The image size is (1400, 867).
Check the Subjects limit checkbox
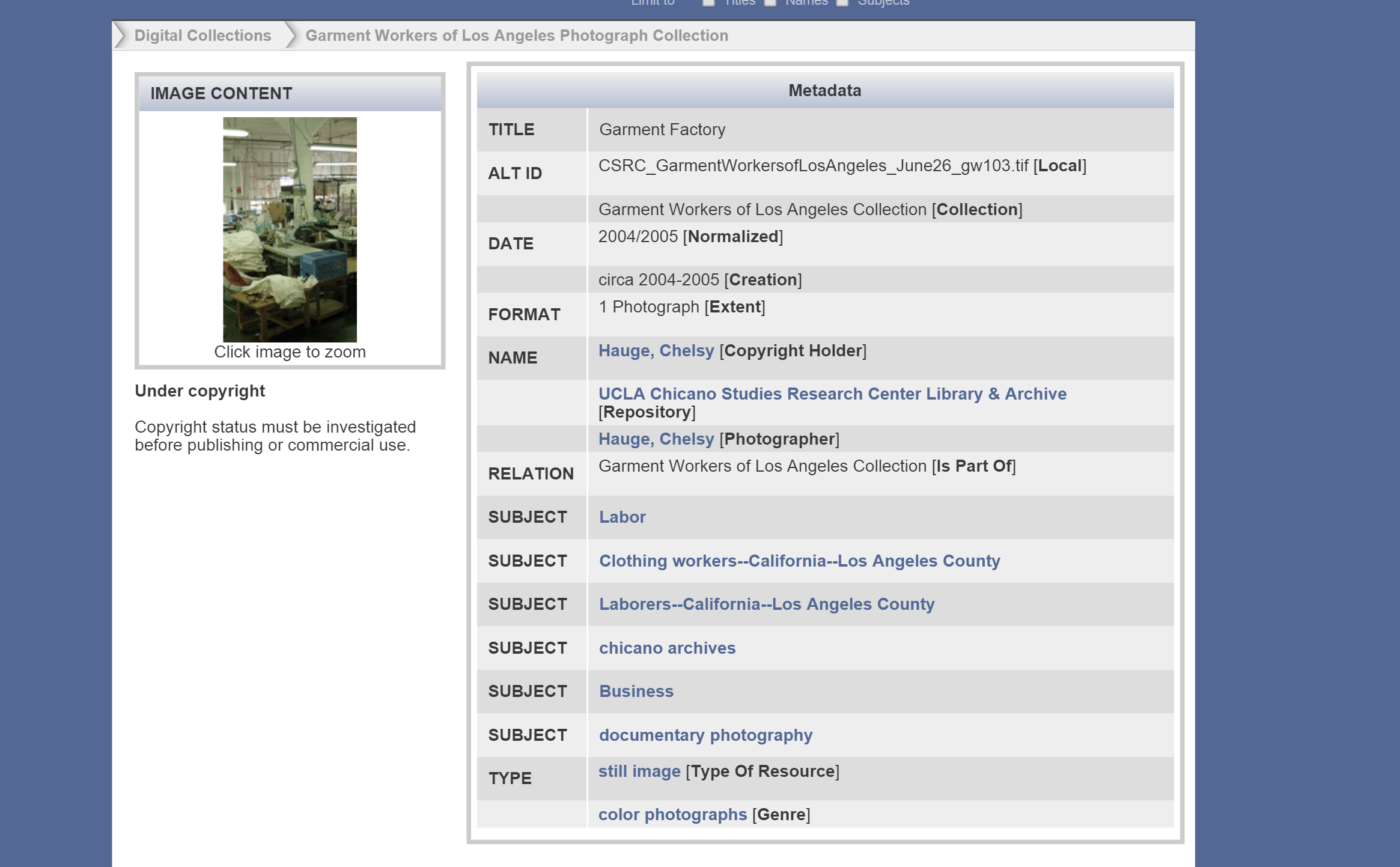pyautogui.click(x=842, y=2)
